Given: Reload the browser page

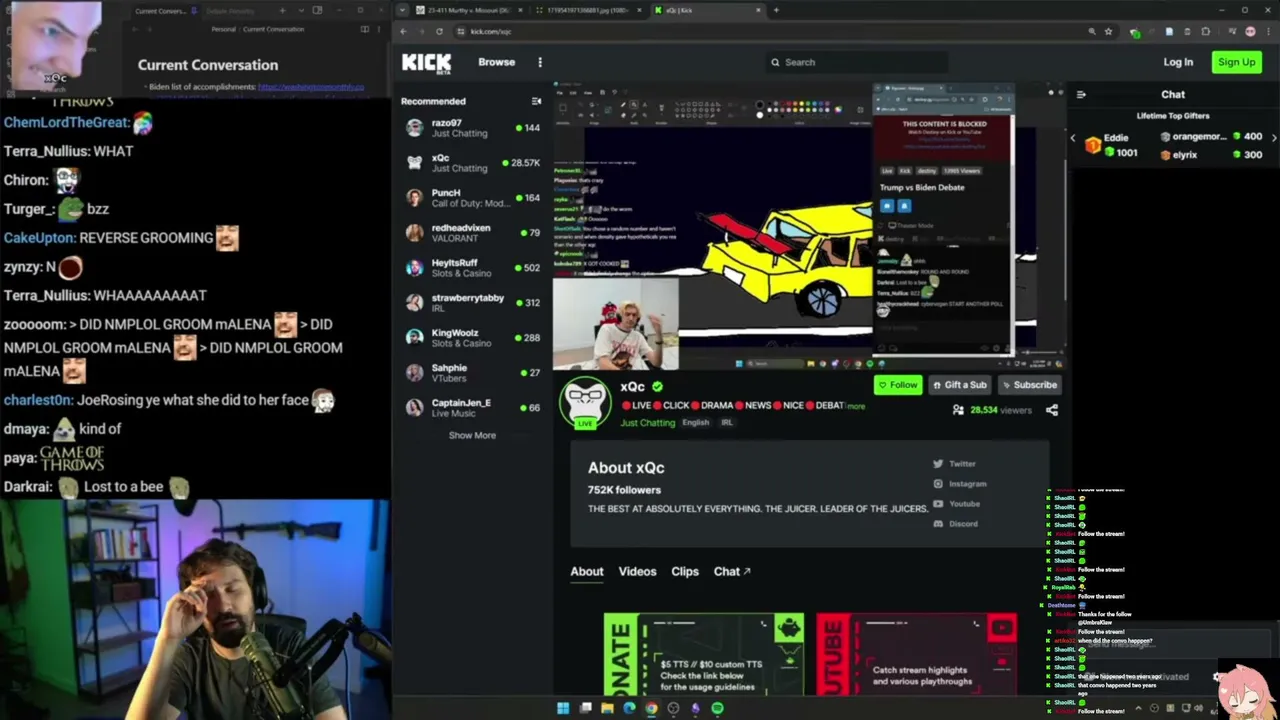Looking at the screenshot, I should tap(439, 31).
